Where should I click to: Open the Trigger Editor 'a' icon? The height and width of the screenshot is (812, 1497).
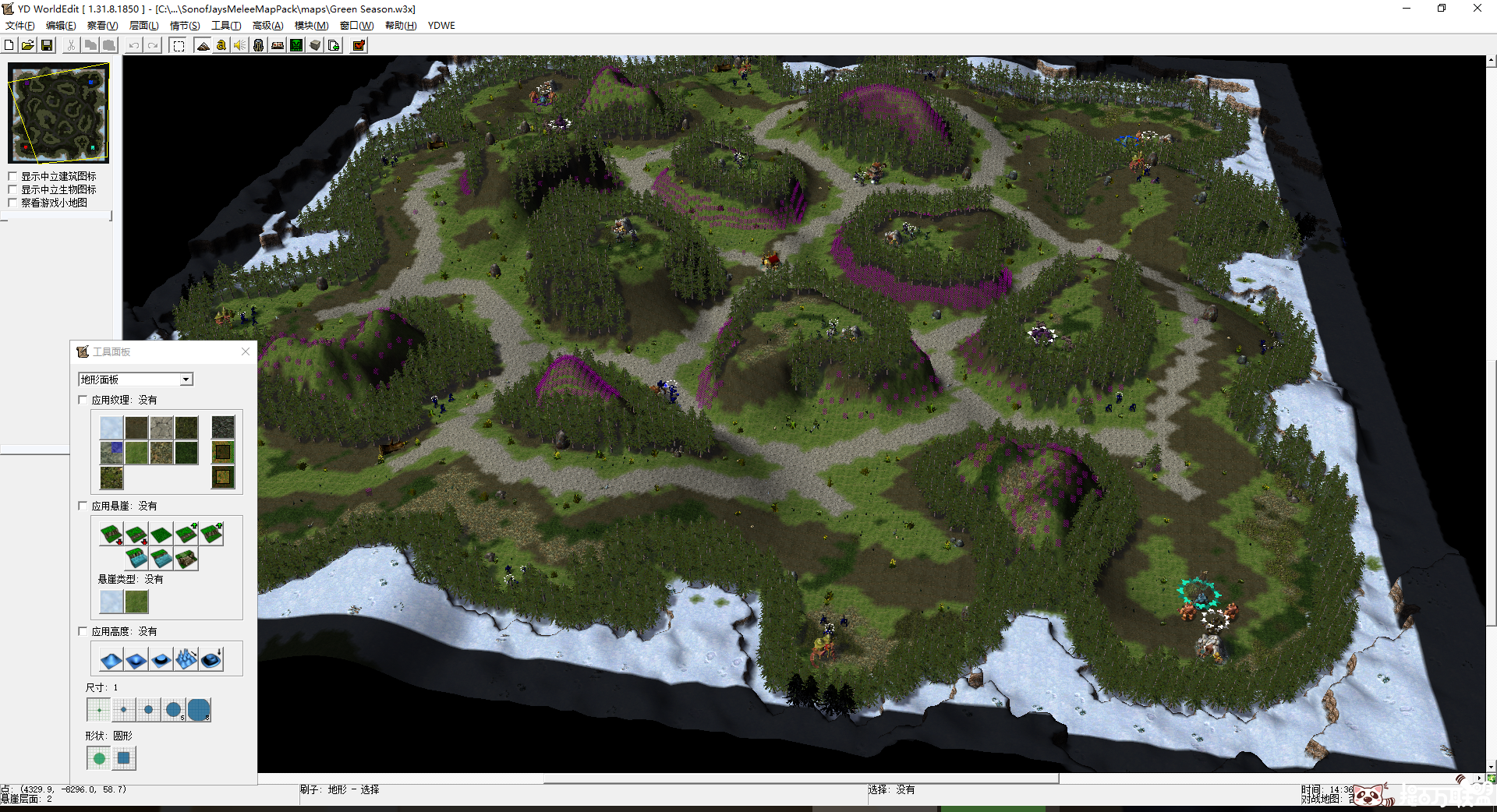click(221, 45)
